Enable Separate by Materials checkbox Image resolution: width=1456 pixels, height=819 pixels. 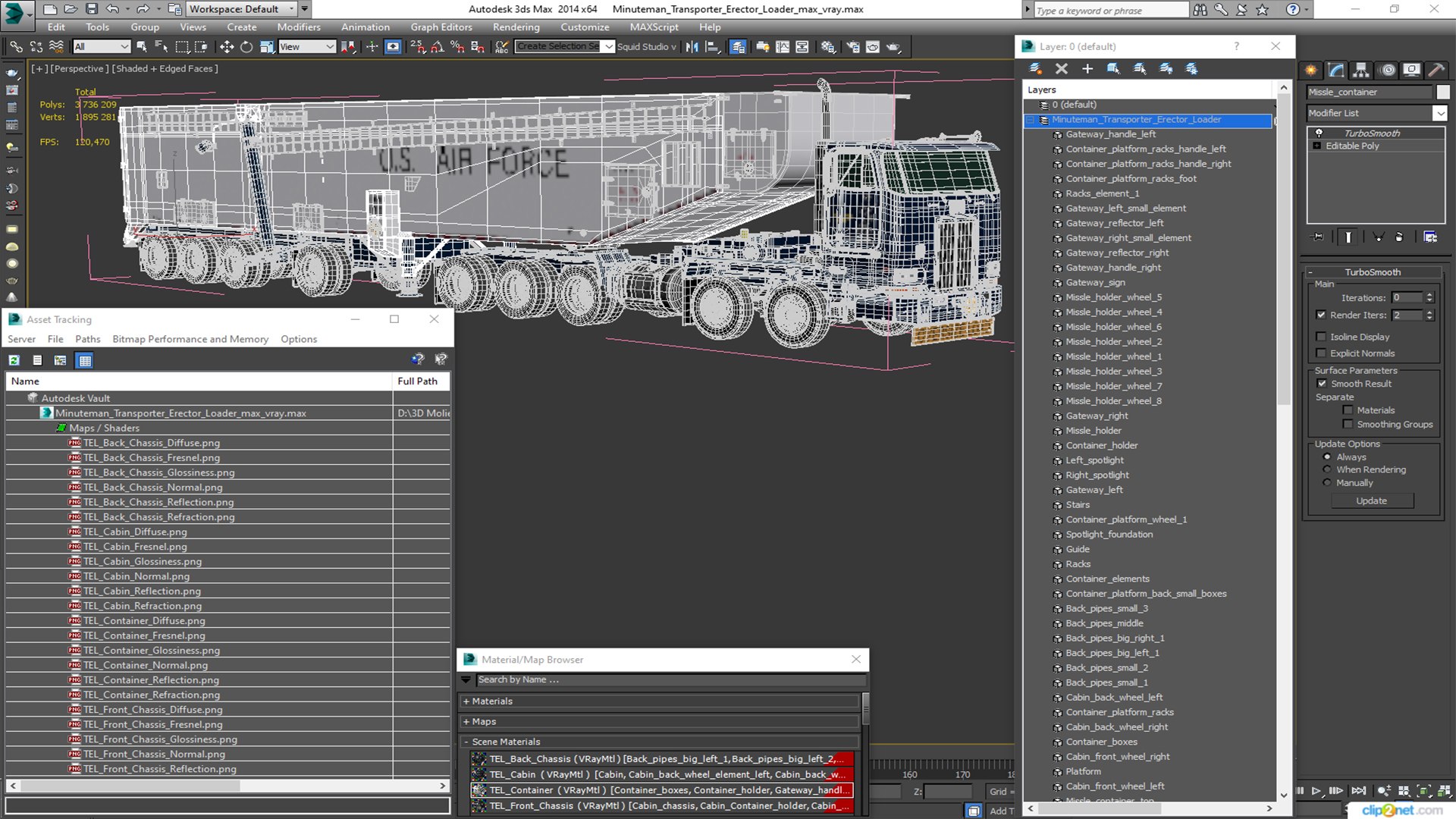(1348, 410)
